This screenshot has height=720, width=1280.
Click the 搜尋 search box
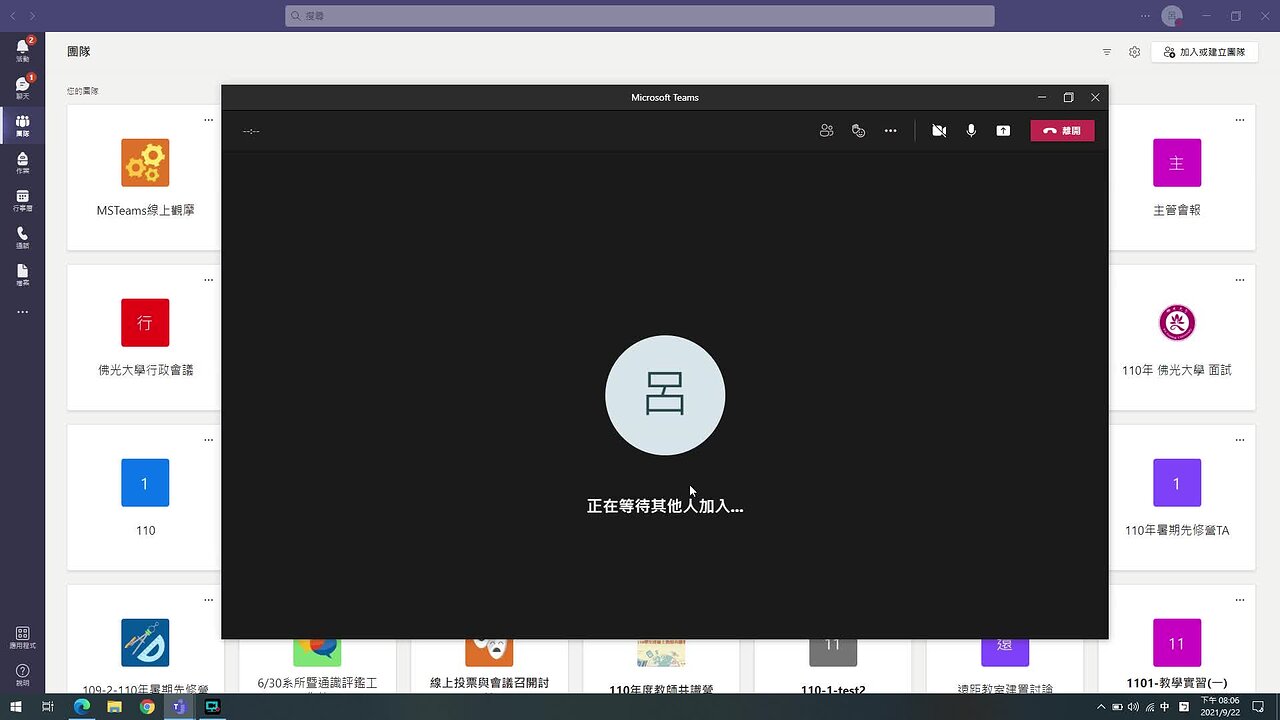pos(640,16)
